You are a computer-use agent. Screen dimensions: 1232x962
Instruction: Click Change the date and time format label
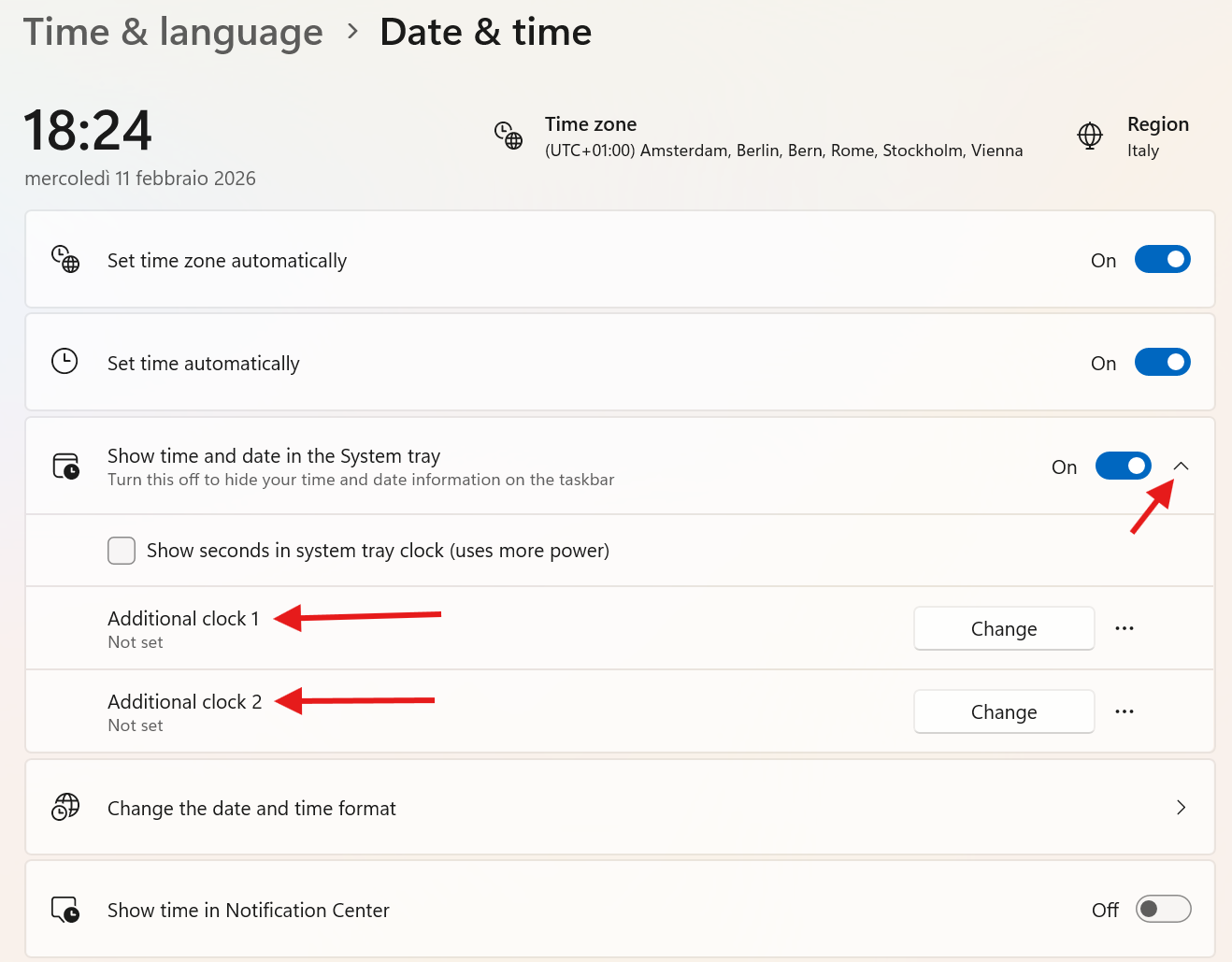[x=251, y=809]
